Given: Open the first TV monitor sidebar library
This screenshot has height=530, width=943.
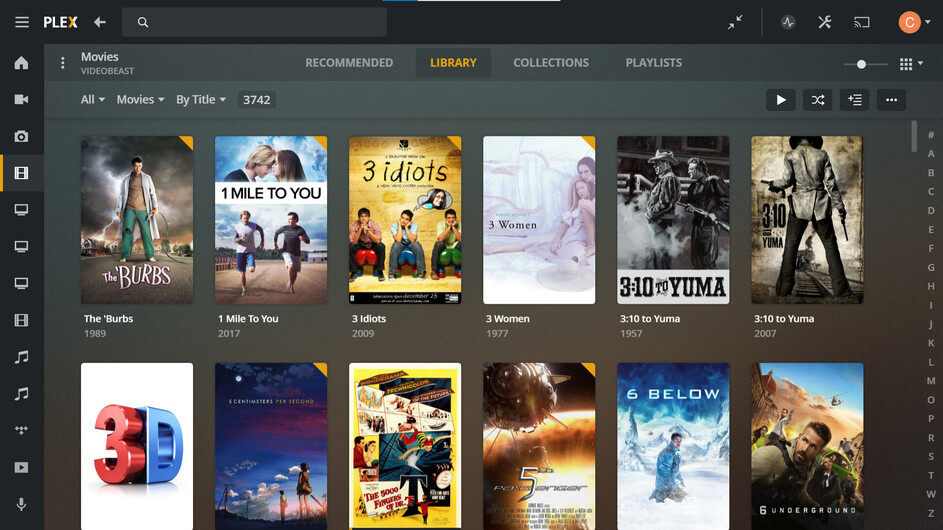Looking at the screenshot, I should coord(22,210).
